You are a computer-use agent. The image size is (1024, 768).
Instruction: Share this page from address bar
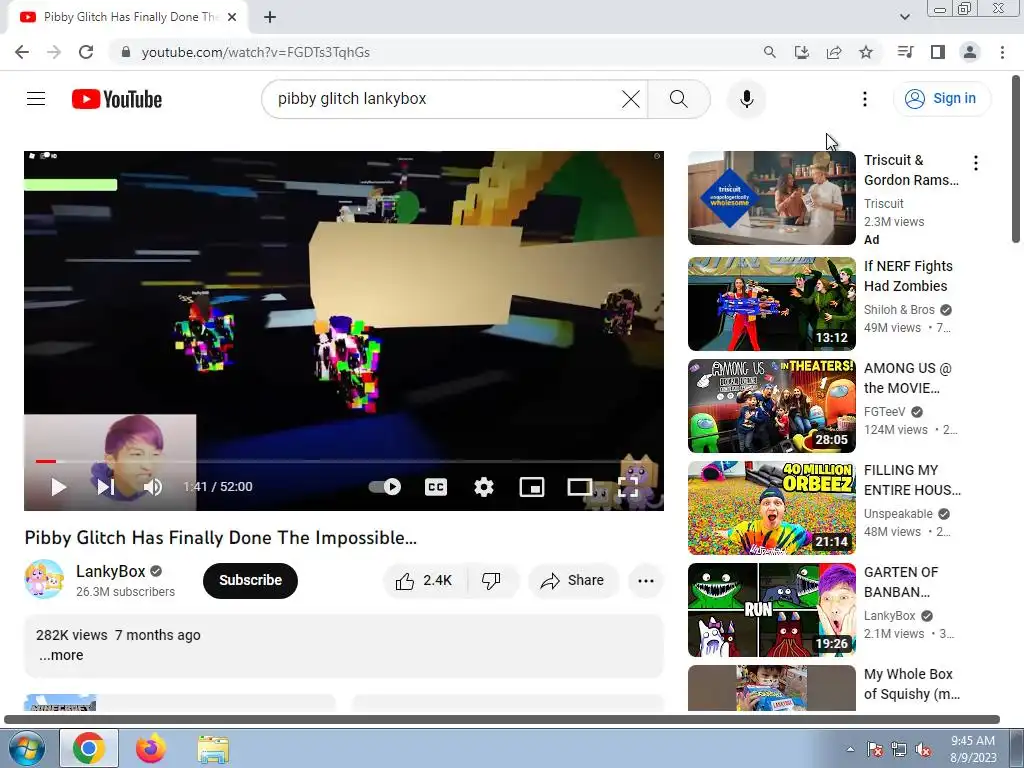[834, 52]
